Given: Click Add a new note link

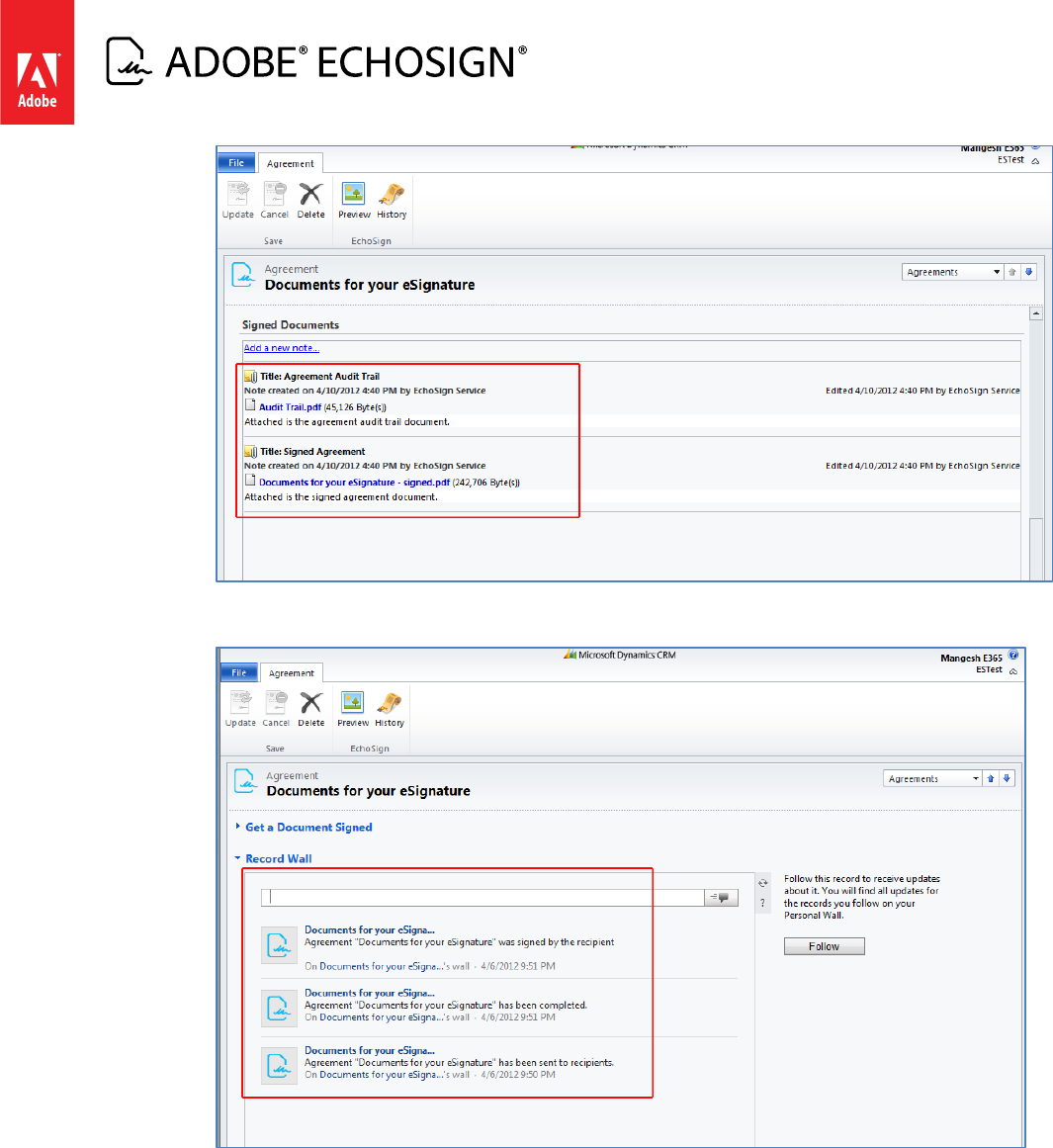Looking at the screenshot, I should pyautogui.click(x=281, y=348).
